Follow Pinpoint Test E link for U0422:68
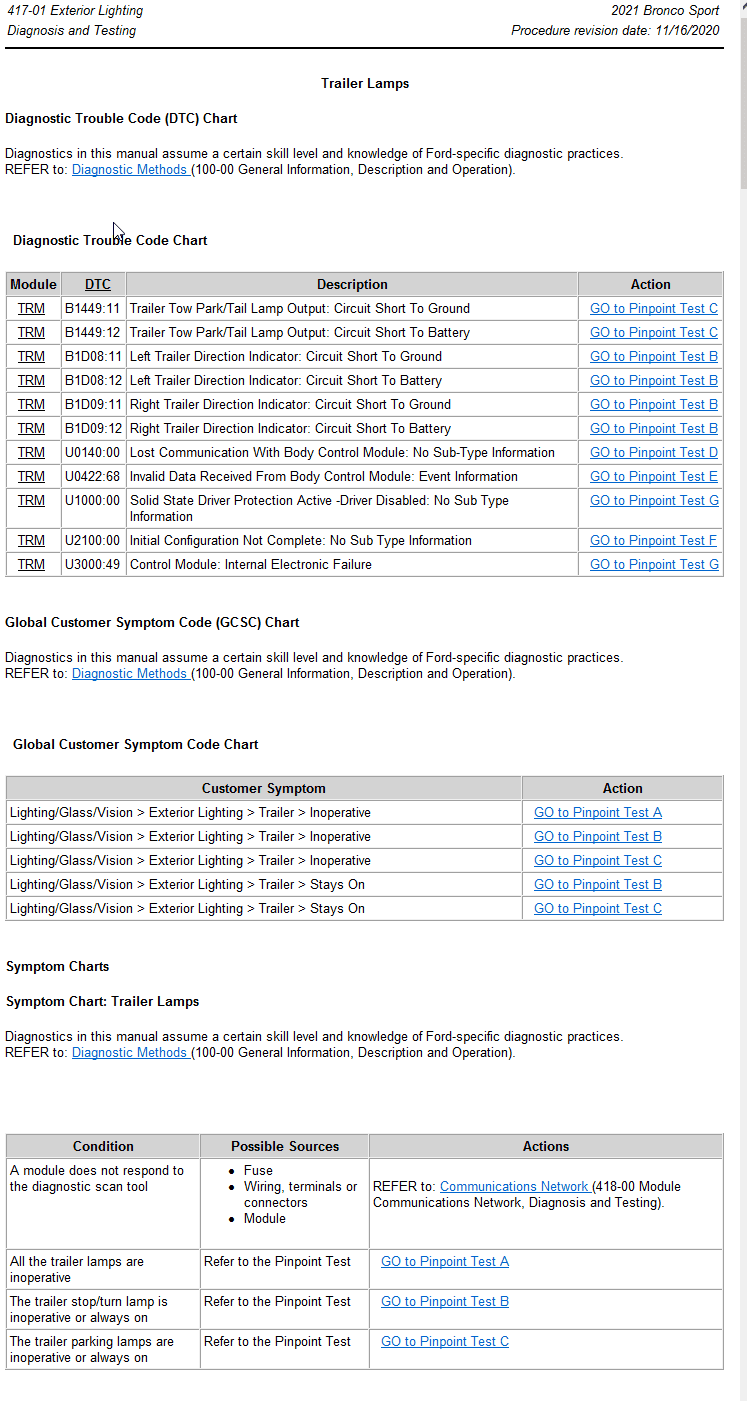Image resolution: width=747 pixels, height=1401 pixels. (x=653, y=477)
